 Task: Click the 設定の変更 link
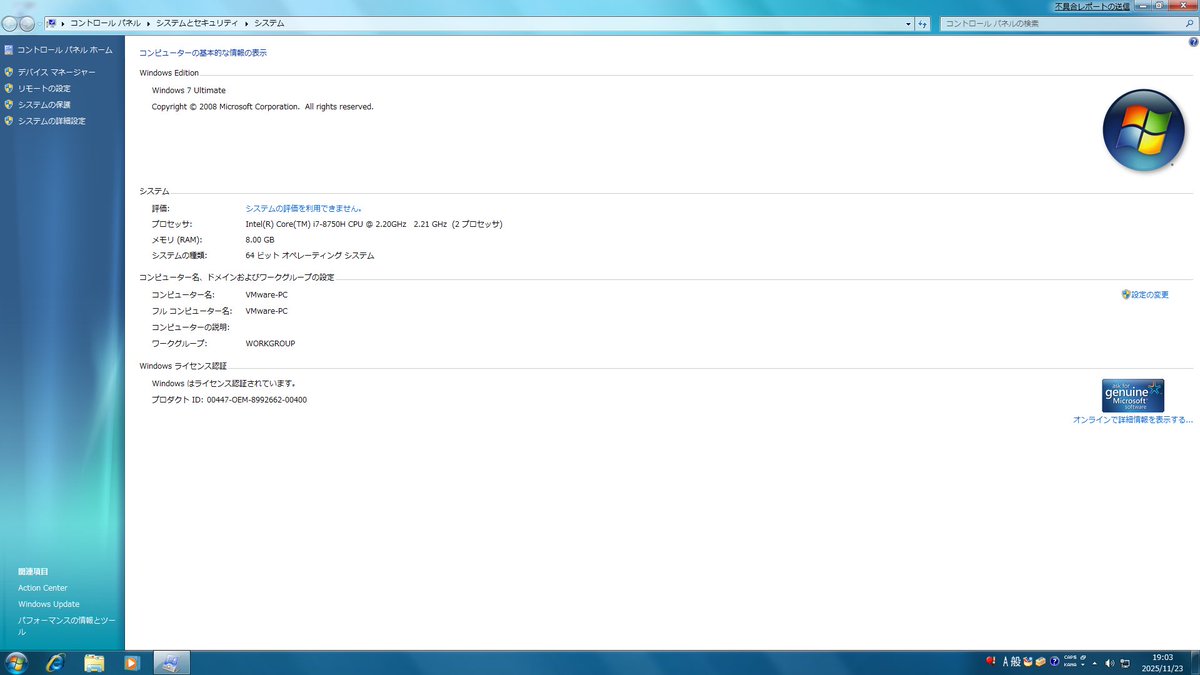tap(1148, 294)
